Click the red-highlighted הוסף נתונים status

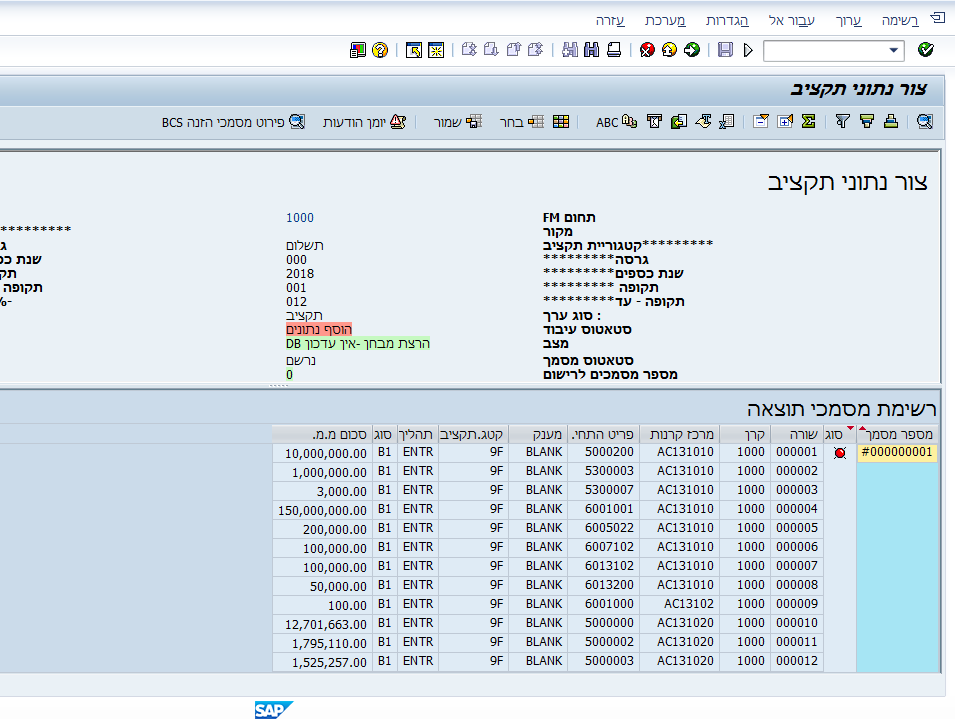[x=319, y=329]
